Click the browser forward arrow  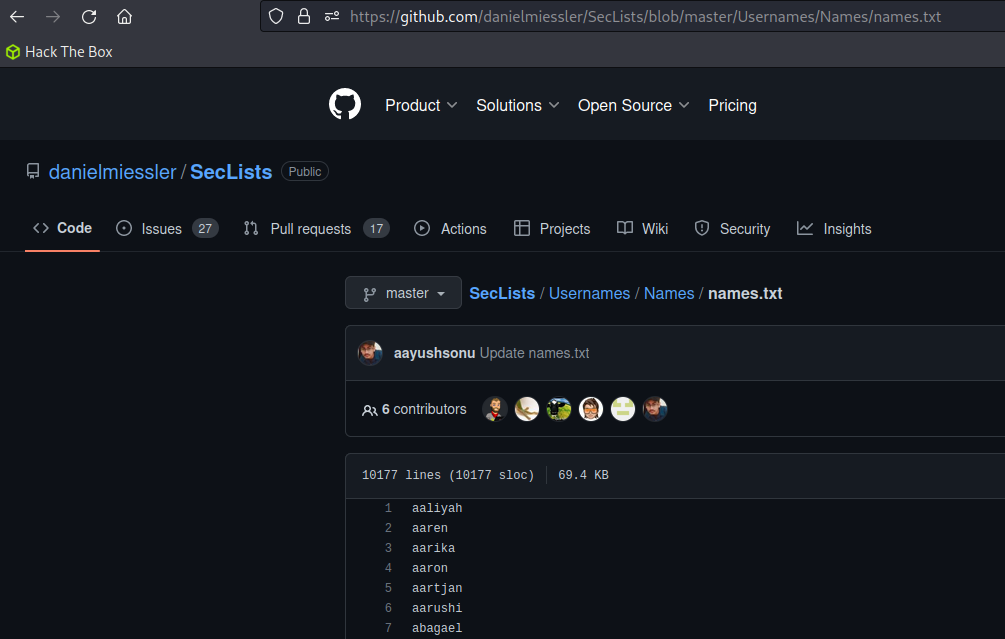53,17
